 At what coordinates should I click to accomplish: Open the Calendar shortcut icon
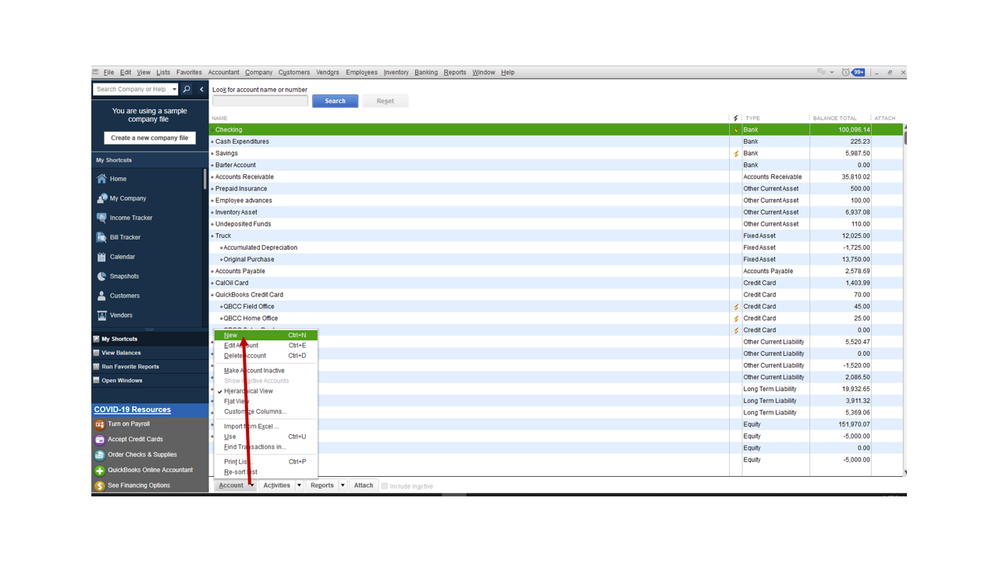[101, 257]
